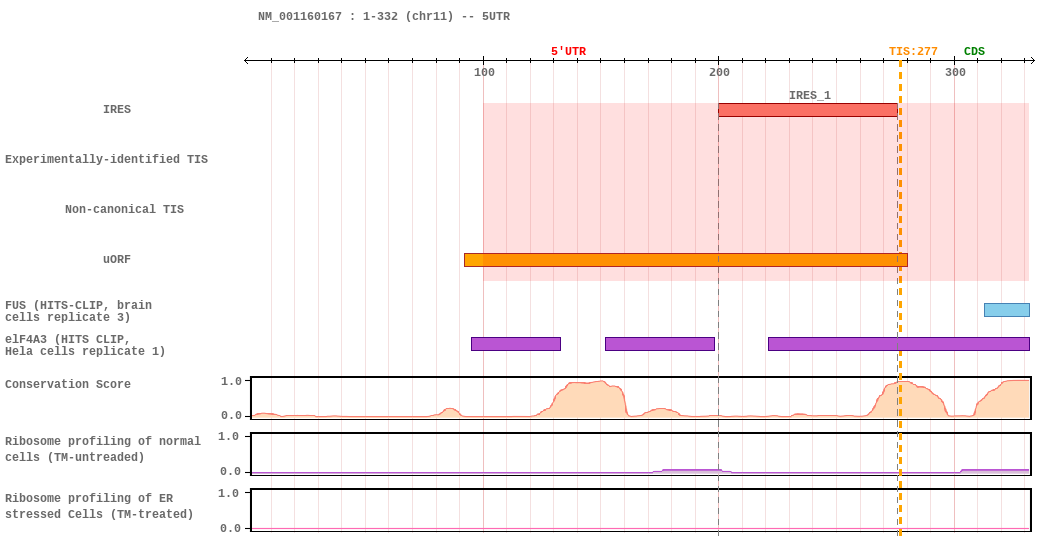Click the NM_001160167 transcript title

(x=384, y=17)
